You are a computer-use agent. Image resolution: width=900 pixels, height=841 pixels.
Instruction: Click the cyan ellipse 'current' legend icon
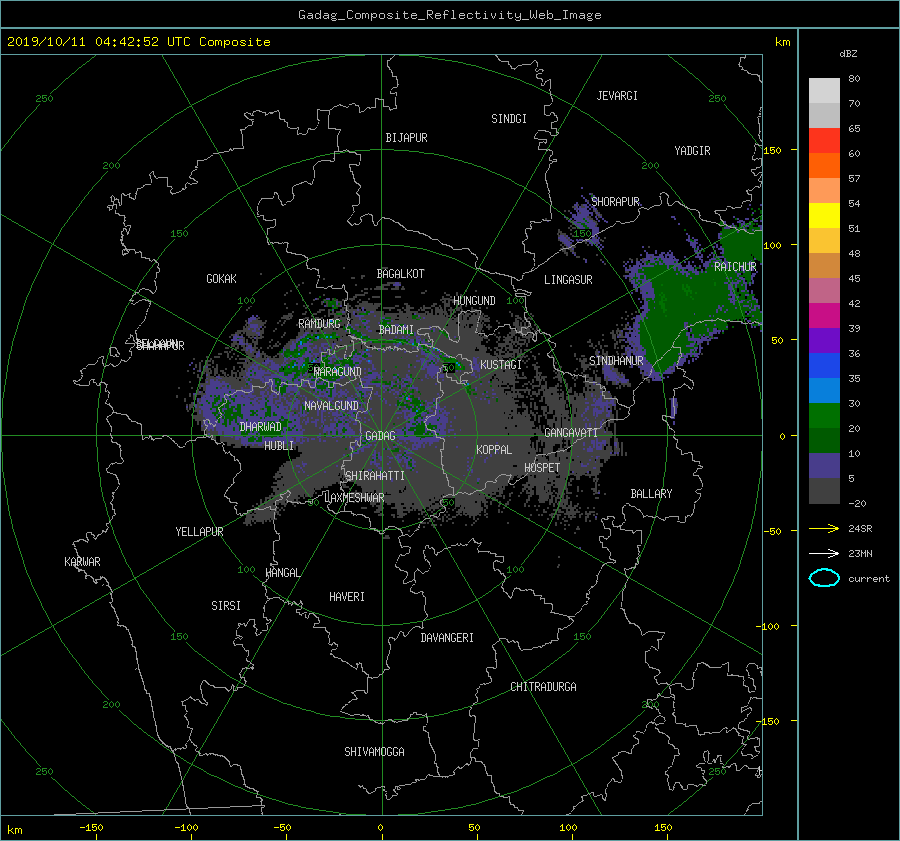point(824,578)
